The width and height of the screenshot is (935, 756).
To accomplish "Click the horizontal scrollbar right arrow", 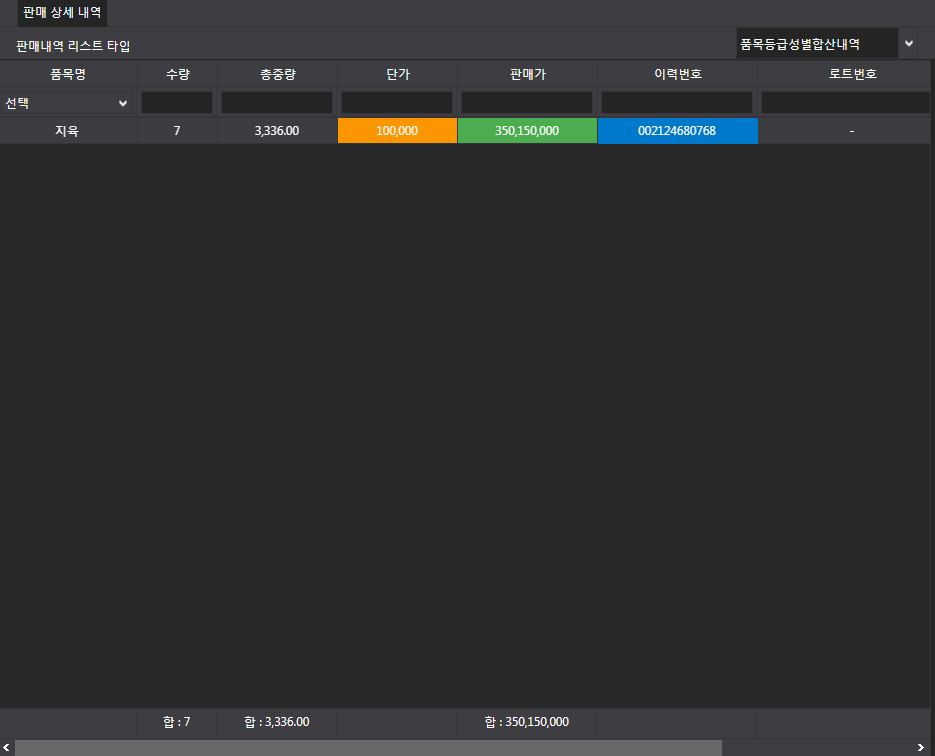I will [921, 748].
